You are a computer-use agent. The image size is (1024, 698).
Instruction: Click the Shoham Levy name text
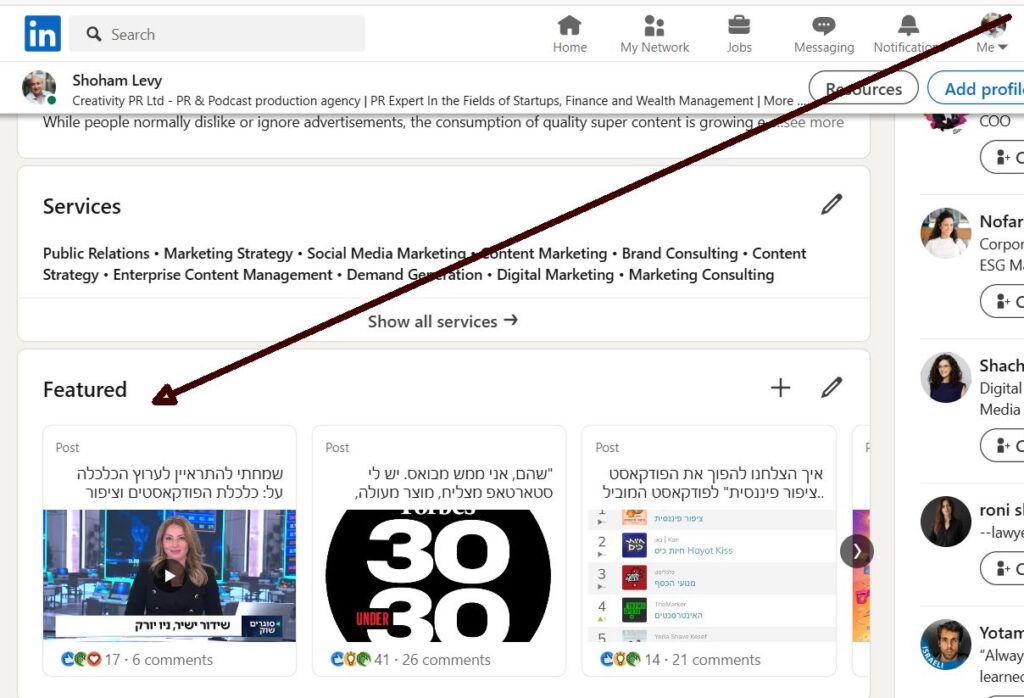117,80
